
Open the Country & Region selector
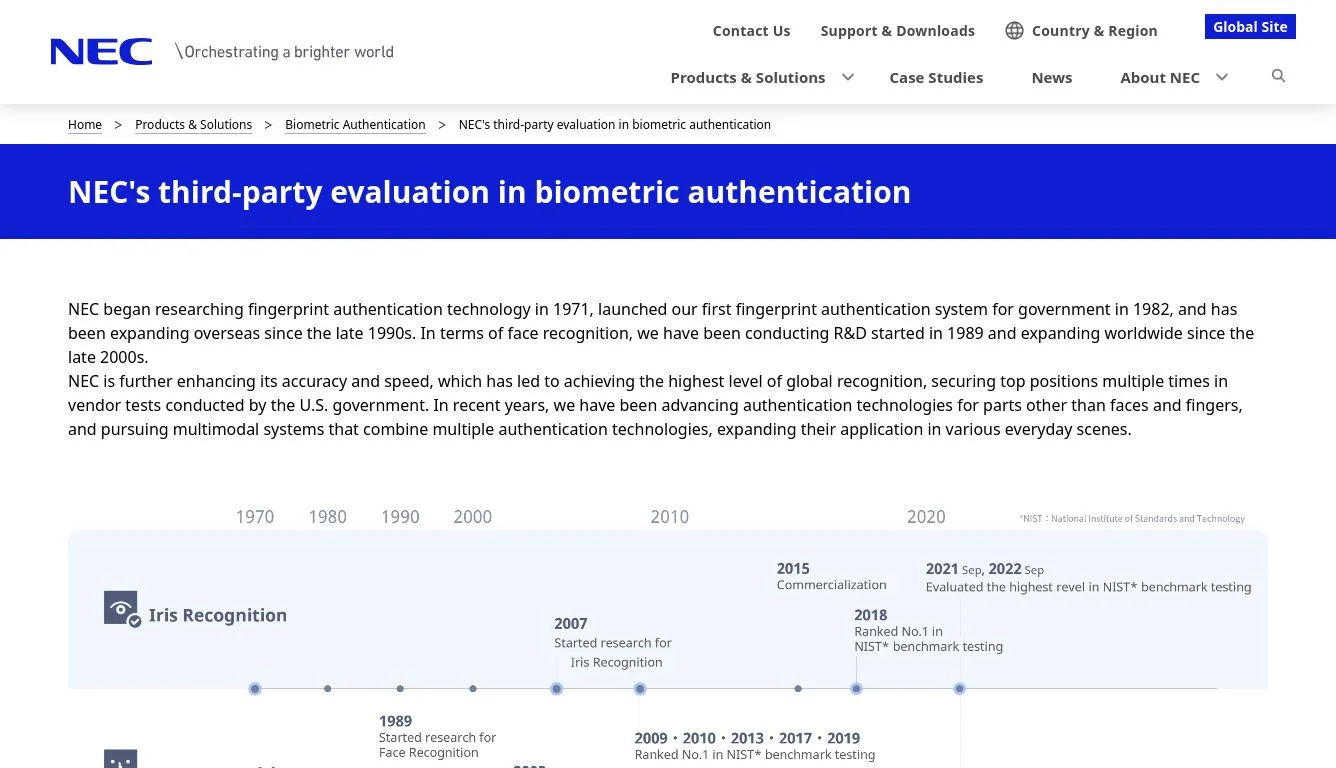click(1094, 31)
